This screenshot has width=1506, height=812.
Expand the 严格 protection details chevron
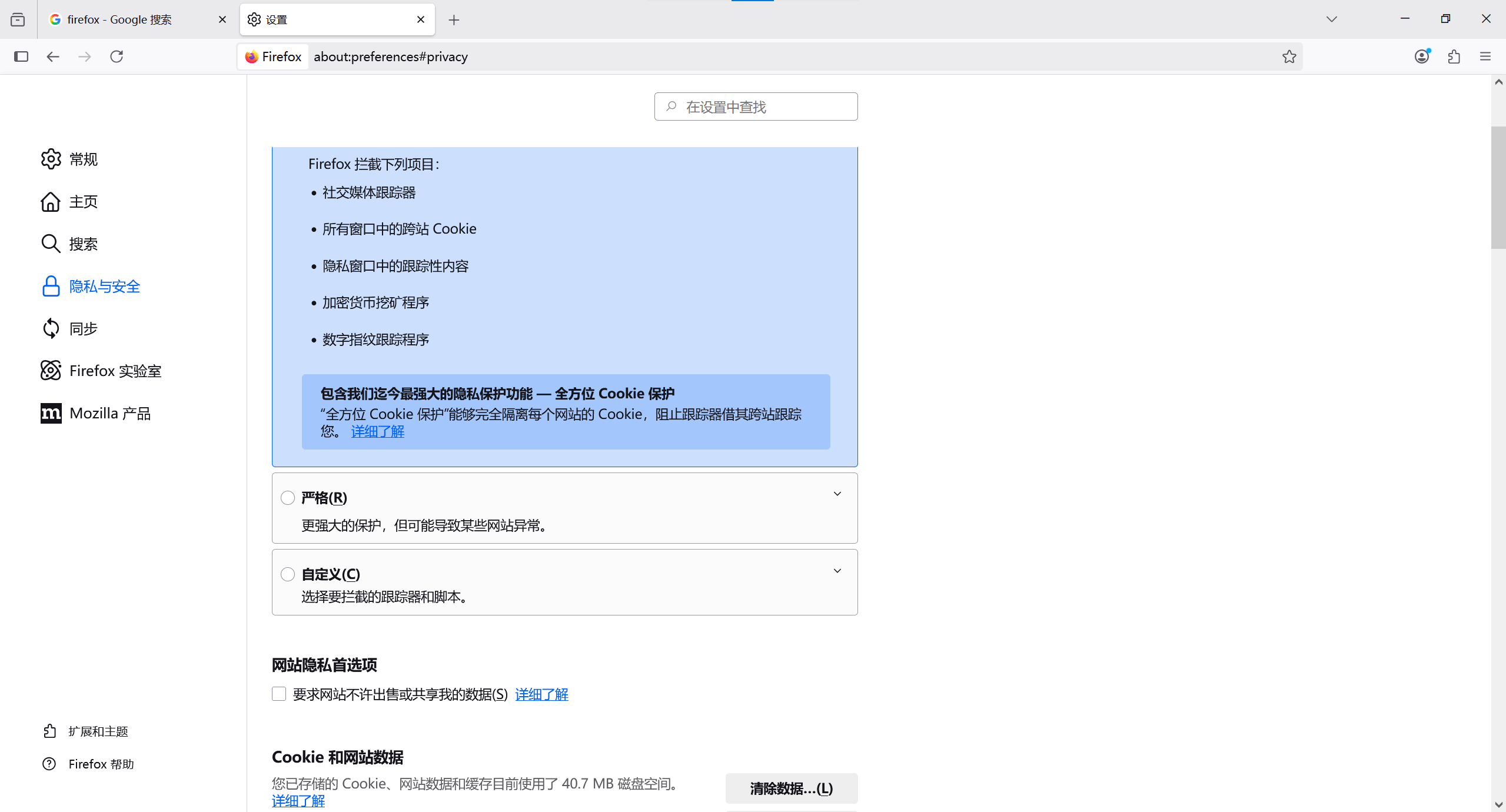[837, 494]
